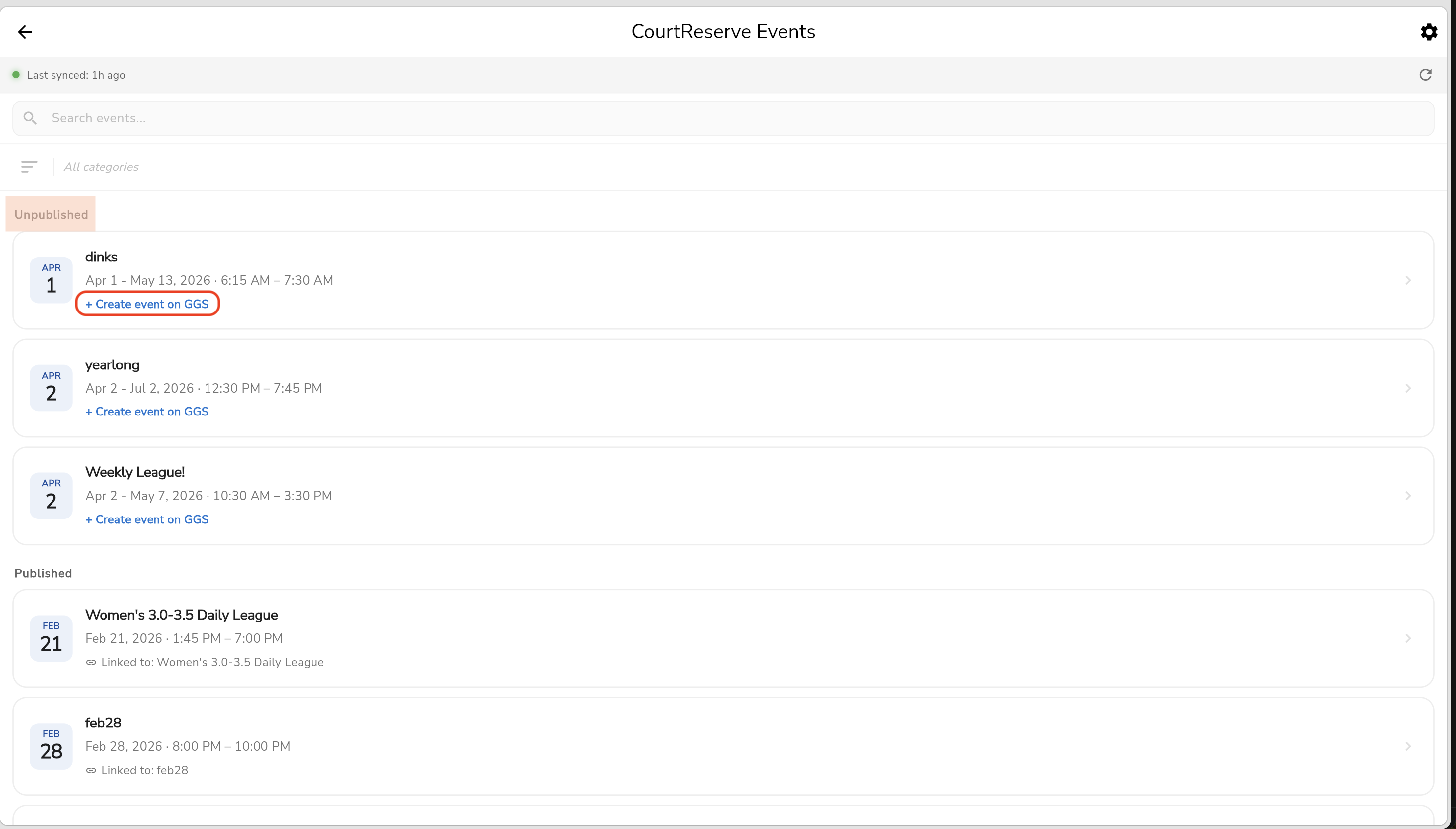1456x829 pixels.
Task: Expand the dinks event chevron
Action: [x=1408, y=280]
